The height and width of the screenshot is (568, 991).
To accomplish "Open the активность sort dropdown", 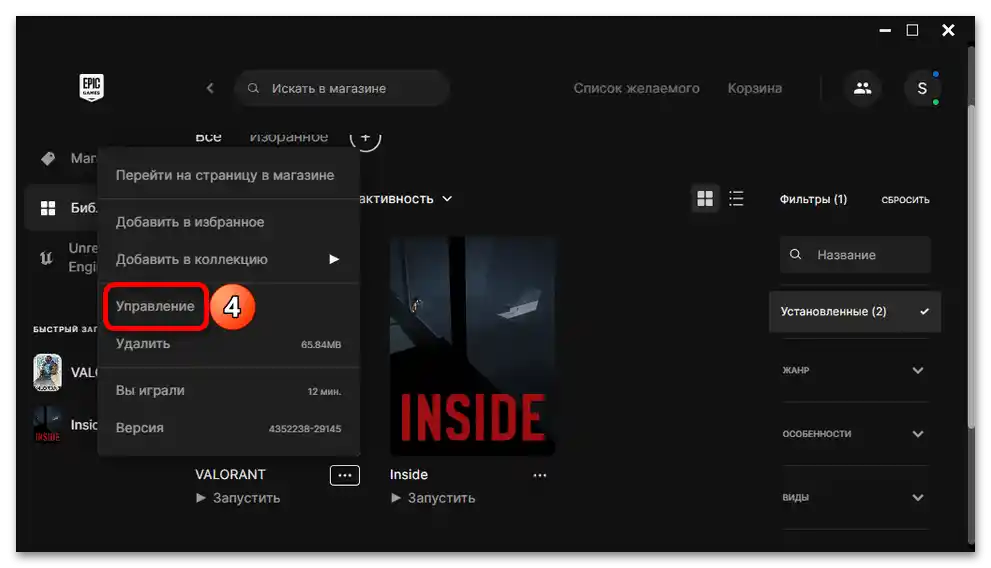I will click(406, 199).
